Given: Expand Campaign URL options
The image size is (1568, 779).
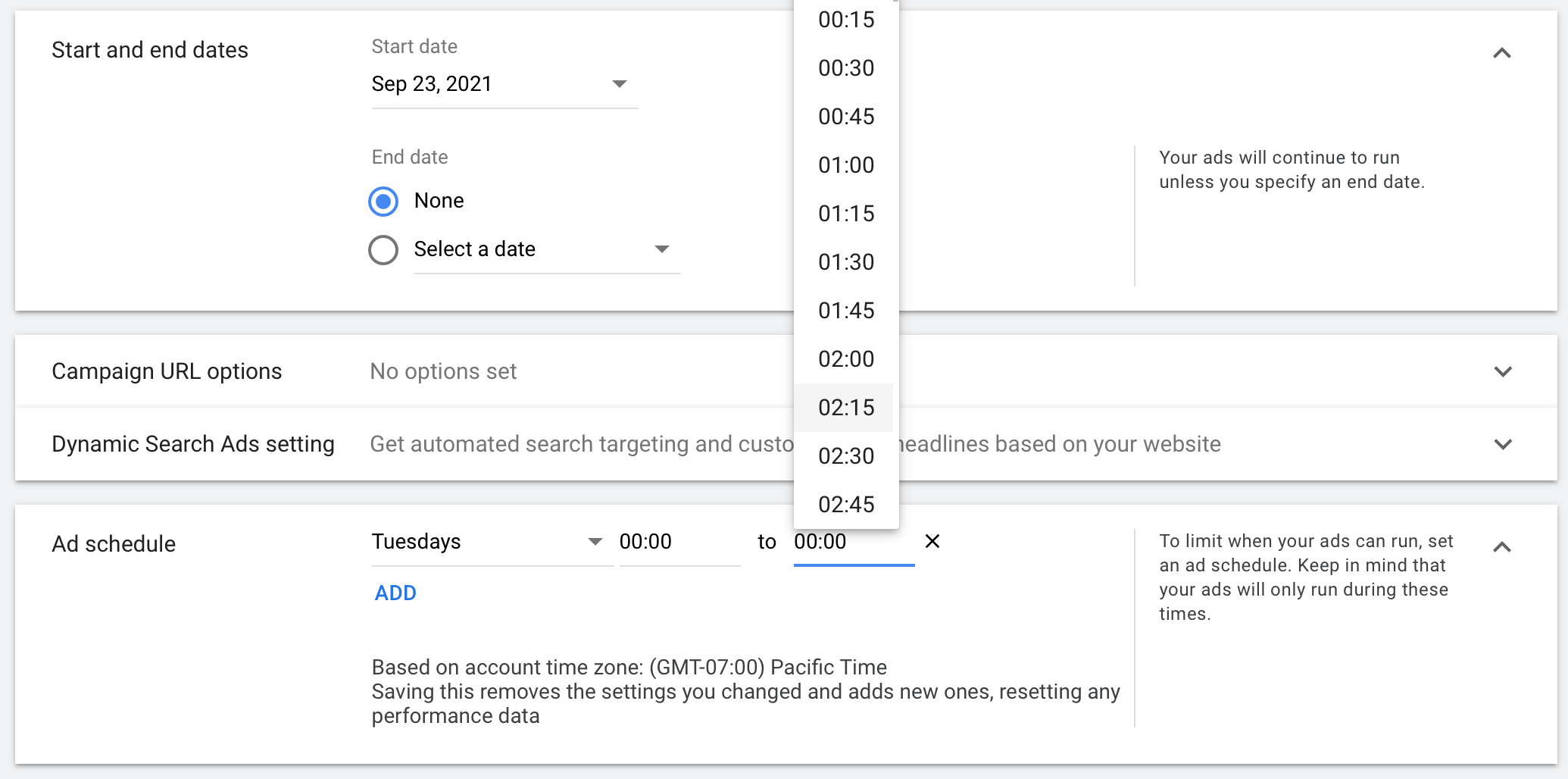Looking at the screenshot, I should click(x=1503, y=371).
